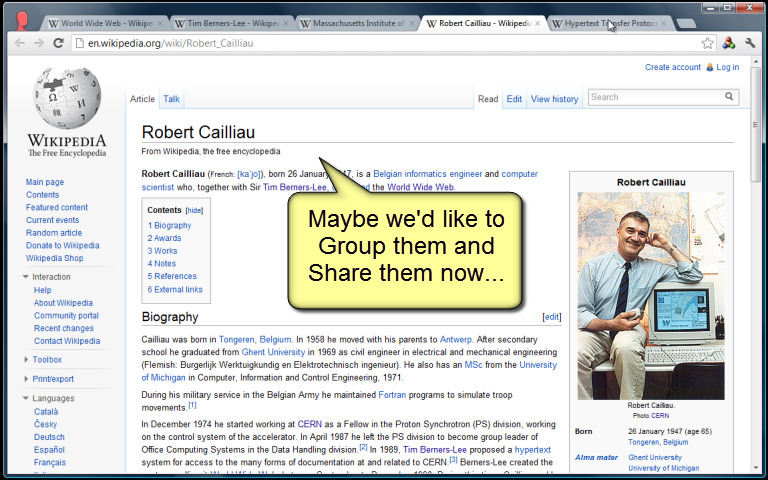Open the colored balls extension icon

click(x=729, y=43)
